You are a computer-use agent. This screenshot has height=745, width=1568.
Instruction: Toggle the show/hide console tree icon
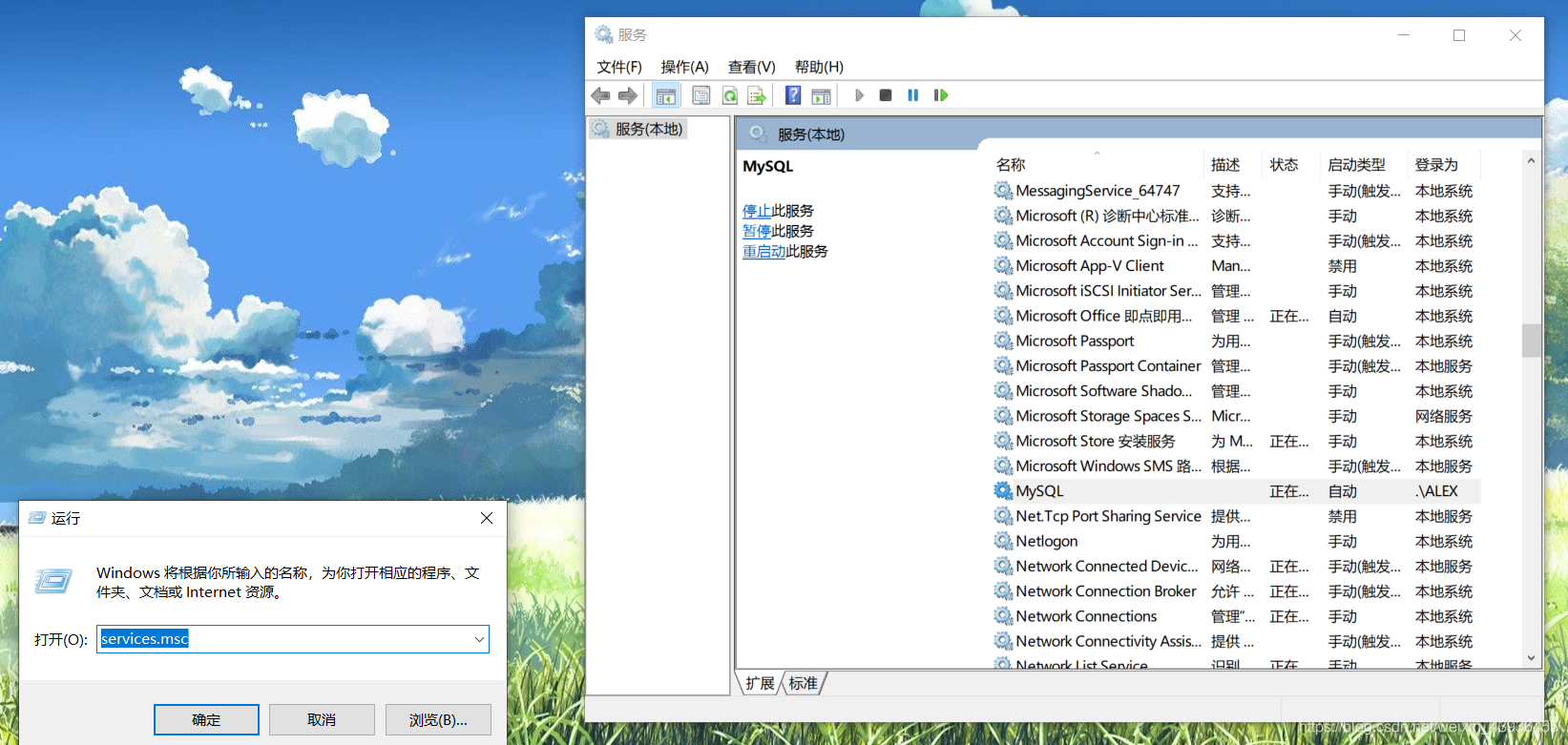pos(665,95)
